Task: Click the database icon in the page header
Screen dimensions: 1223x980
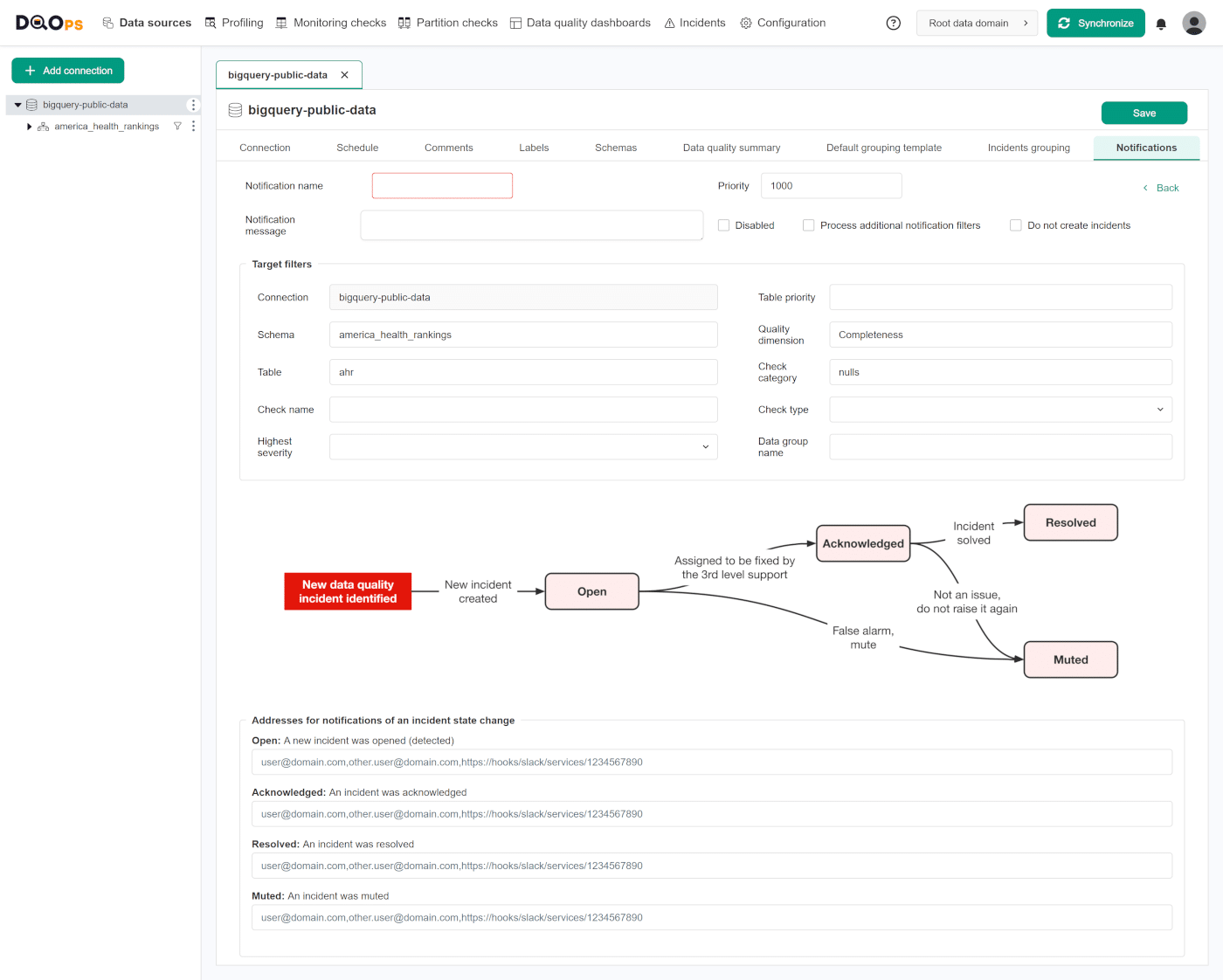Action: [x=235, y=110]
